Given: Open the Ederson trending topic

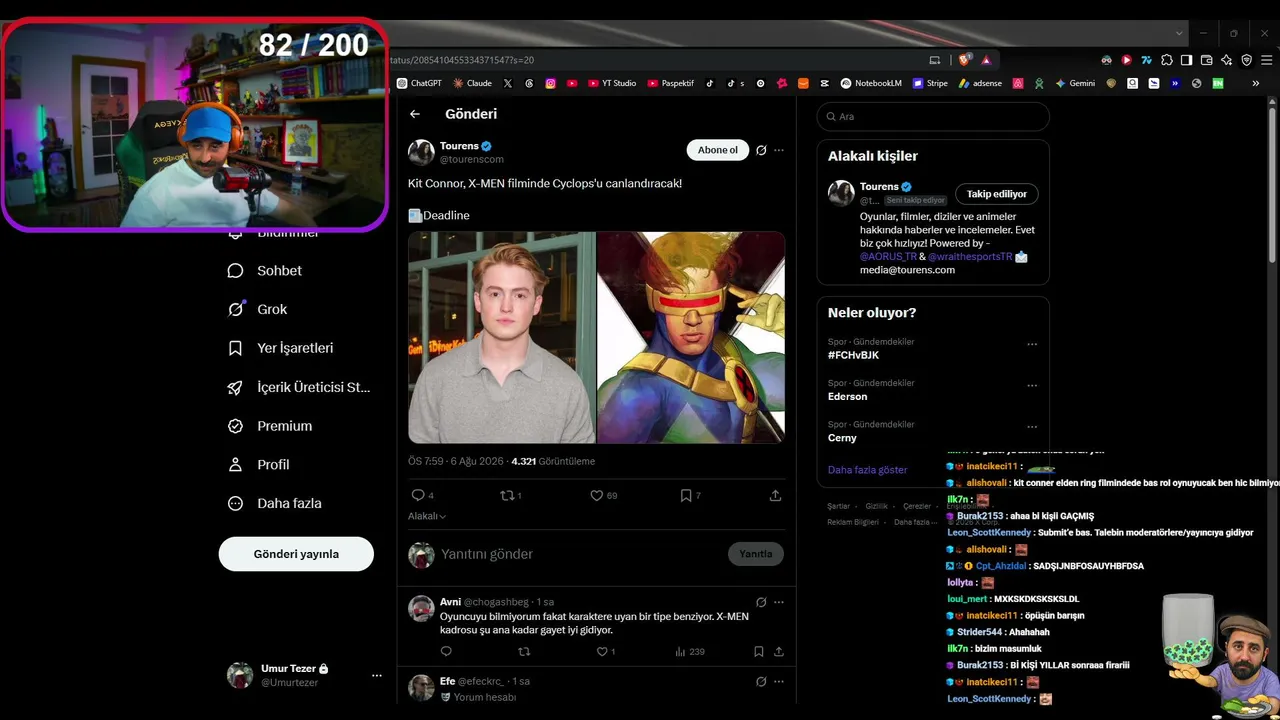Looking at the screenshot, I should click(x=848, y=397).
